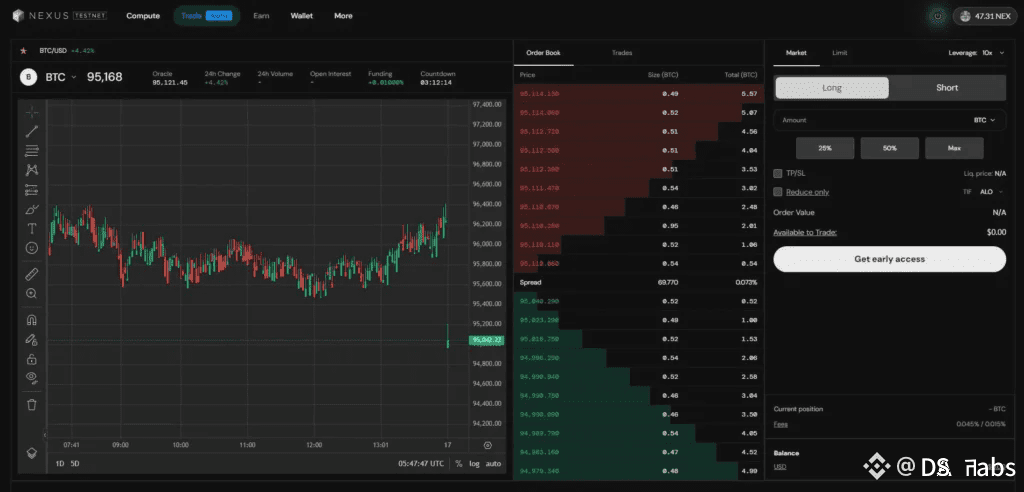This screenshot has width=1024, height=492.
Task: Expand the BTC market selector chevron
Action: (x=74, y=77)
